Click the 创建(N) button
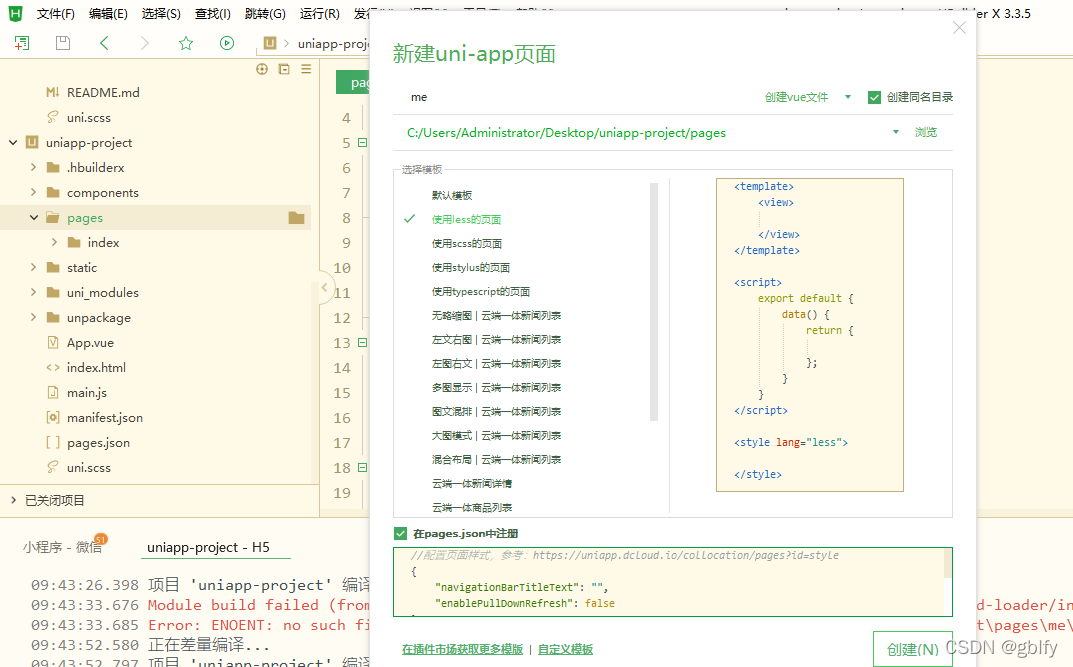Image resolution: width=1073 pixels, height=667 pixels. pyautogui.click(x=912, y=649)
